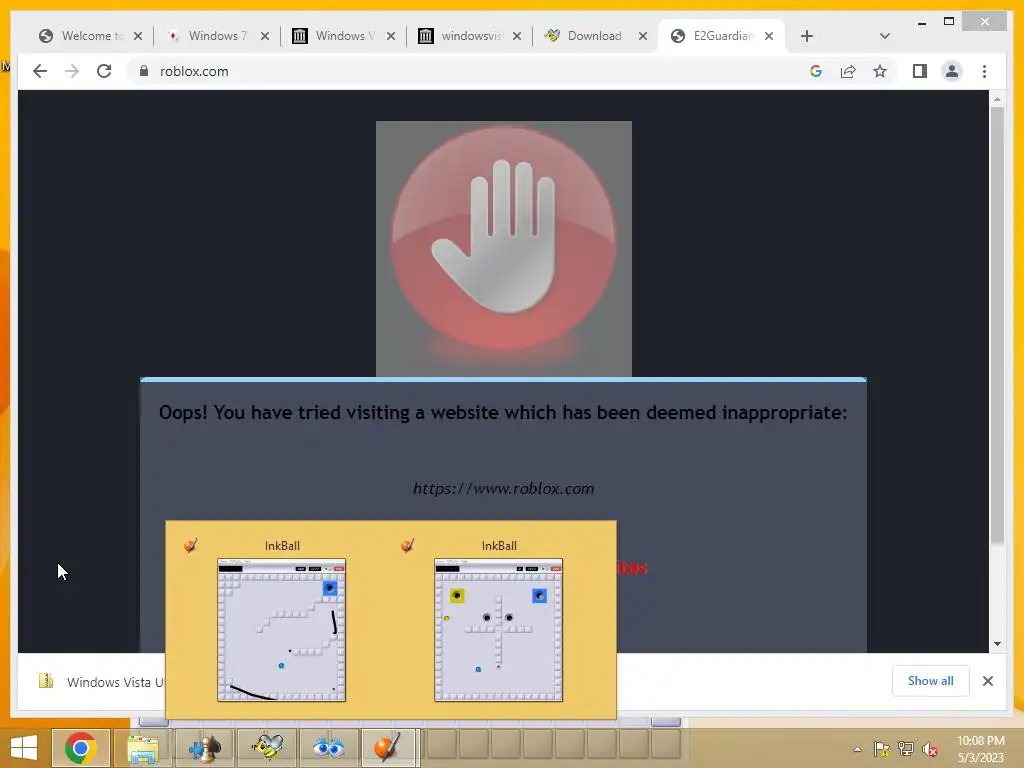Click the Chrome taskbar icon
The height and width of the screenshot is (768, 1024).
pos(80,748)
